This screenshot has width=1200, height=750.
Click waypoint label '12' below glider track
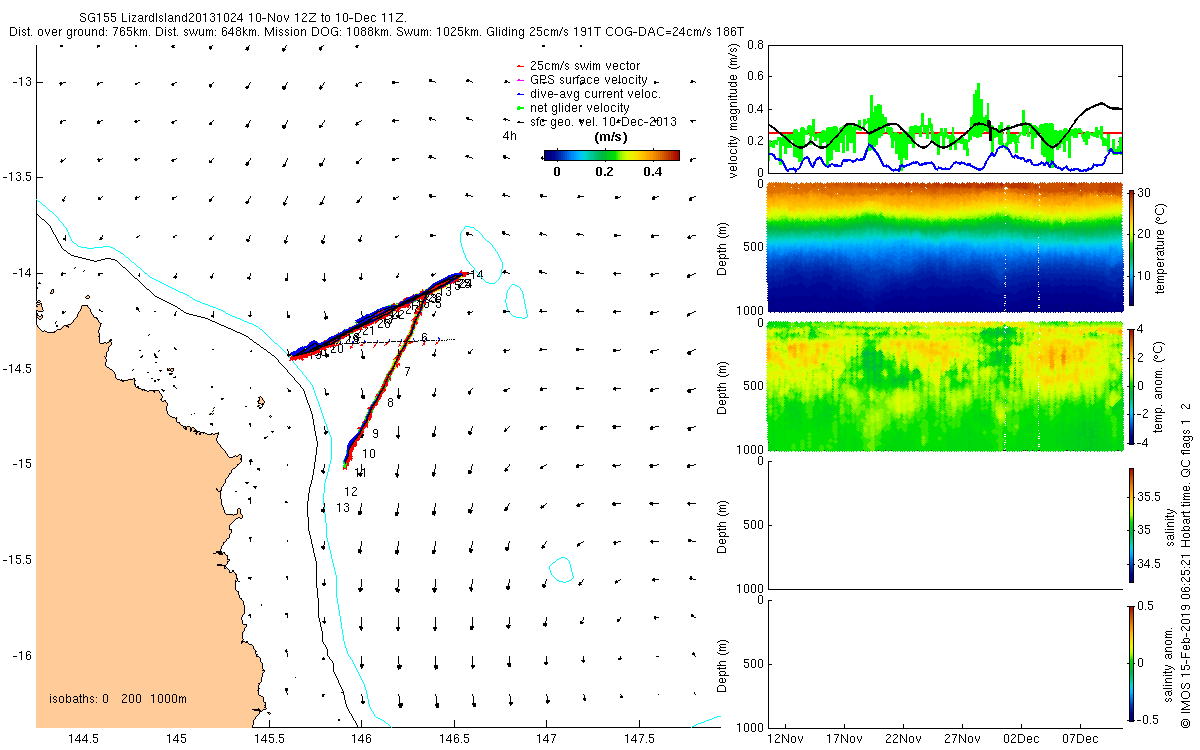click(351, 492)
